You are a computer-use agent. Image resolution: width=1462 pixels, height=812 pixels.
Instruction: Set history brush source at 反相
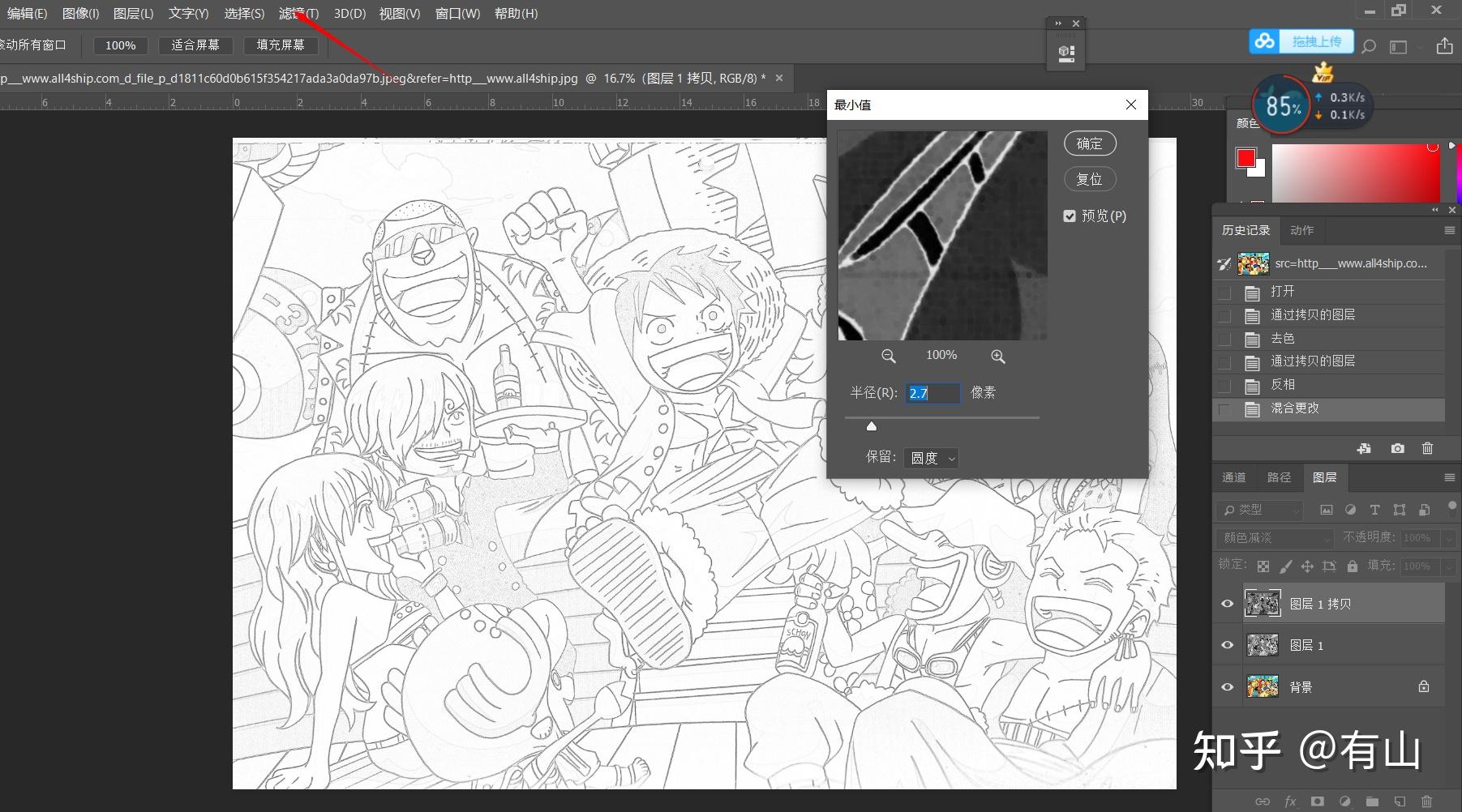coord(1224,385)
